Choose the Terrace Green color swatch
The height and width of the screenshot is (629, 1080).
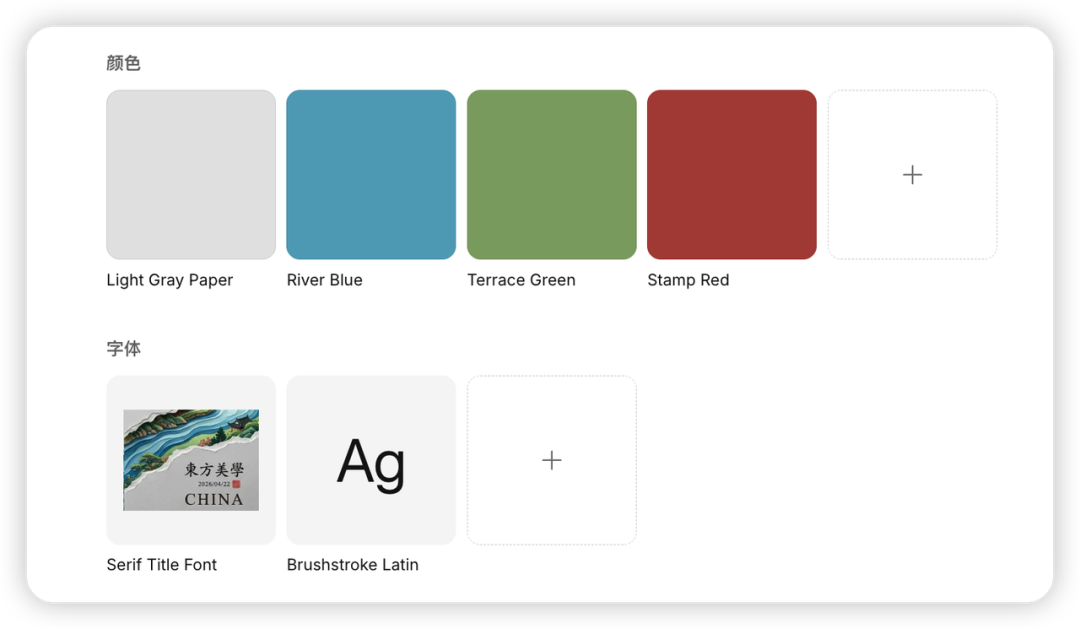551,175
